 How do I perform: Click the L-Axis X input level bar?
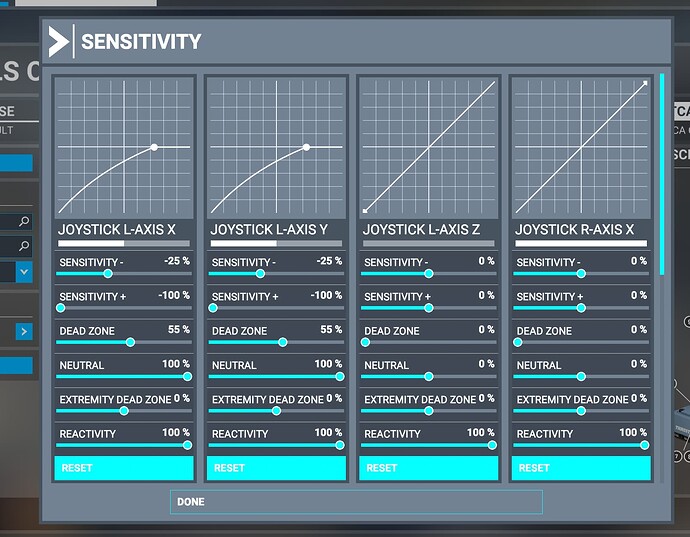[x=124, y=243]
